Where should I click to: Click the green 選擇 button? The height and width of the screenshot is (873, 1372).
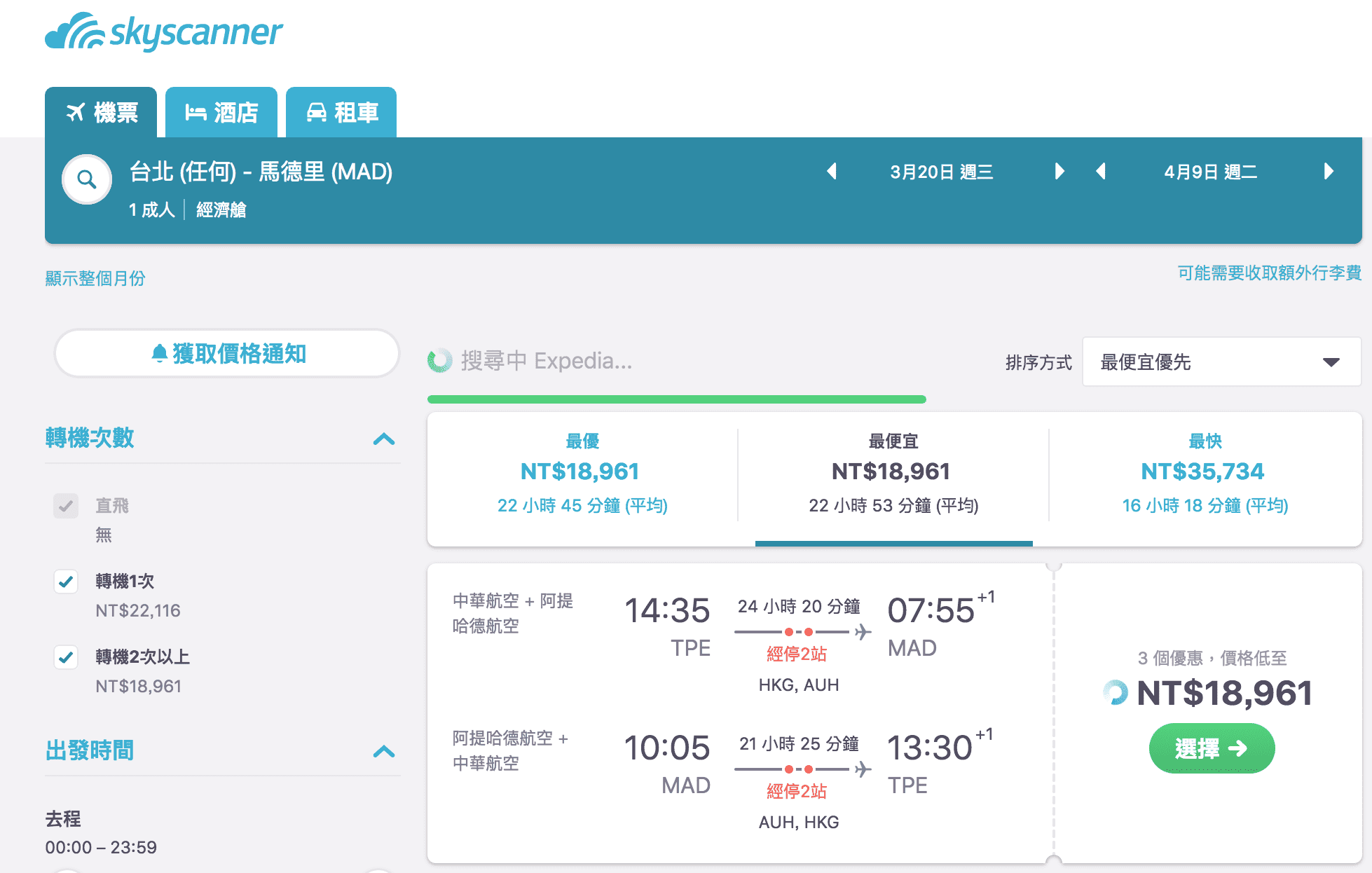[1212, 748]
